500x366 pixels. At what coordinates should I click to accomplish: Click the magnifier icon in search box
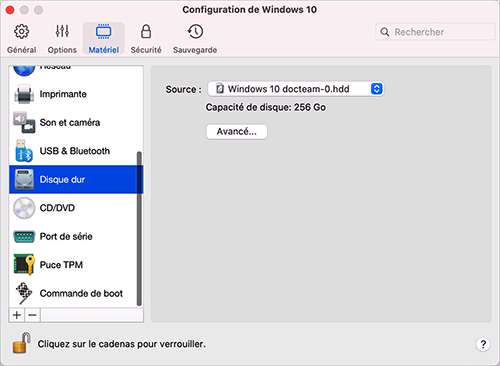click(x=385, y=32)
